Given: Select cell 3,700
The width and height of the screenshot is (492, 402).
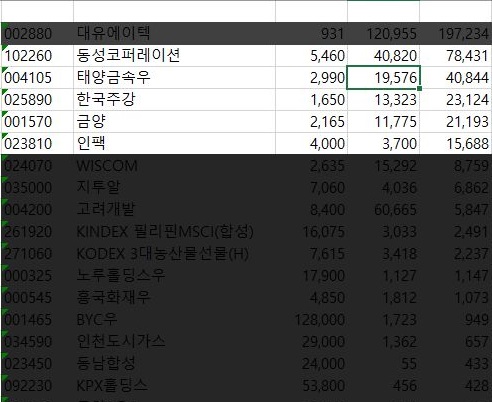Looking at the screenshot, I should click(383, 144).
